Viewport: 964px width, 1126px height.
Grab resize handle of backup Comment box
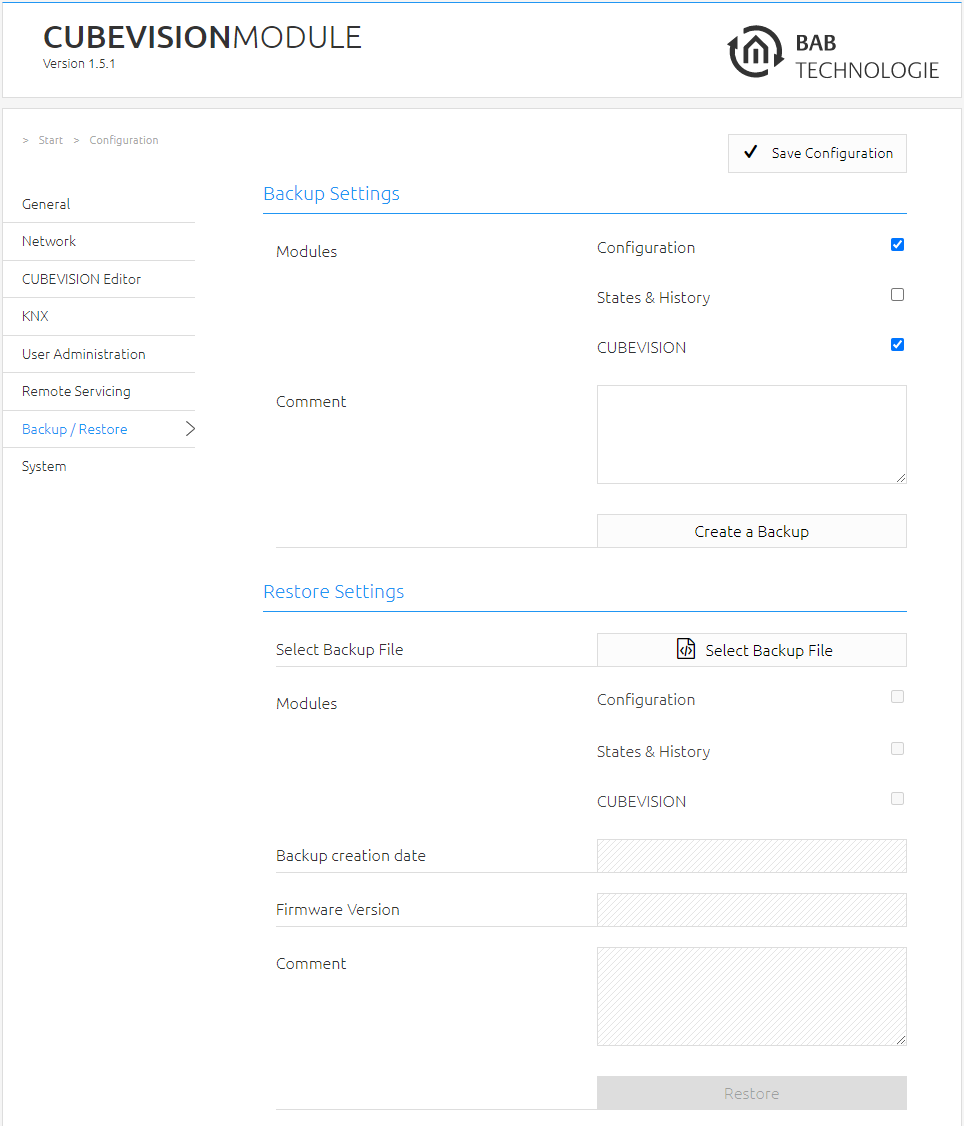[901, 478]
